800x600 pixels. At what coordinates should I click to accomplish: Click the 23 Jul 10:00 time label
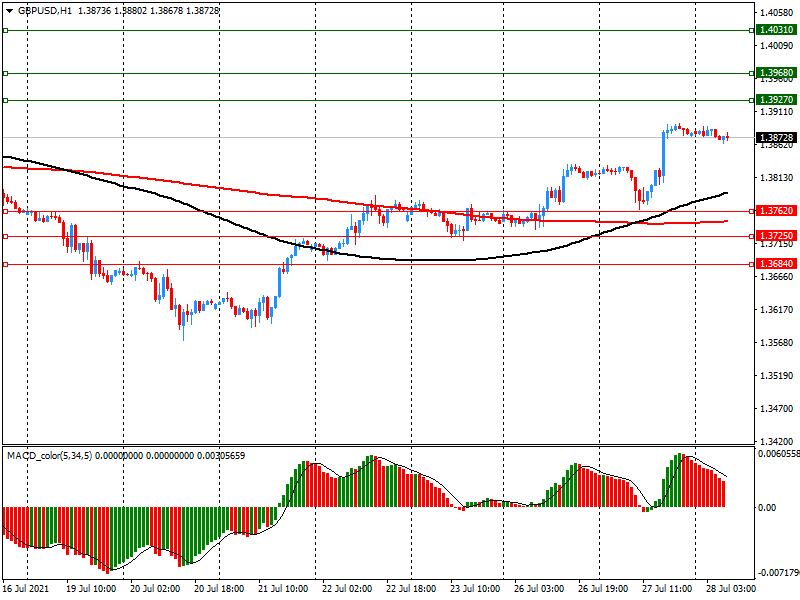pos(475,588)
